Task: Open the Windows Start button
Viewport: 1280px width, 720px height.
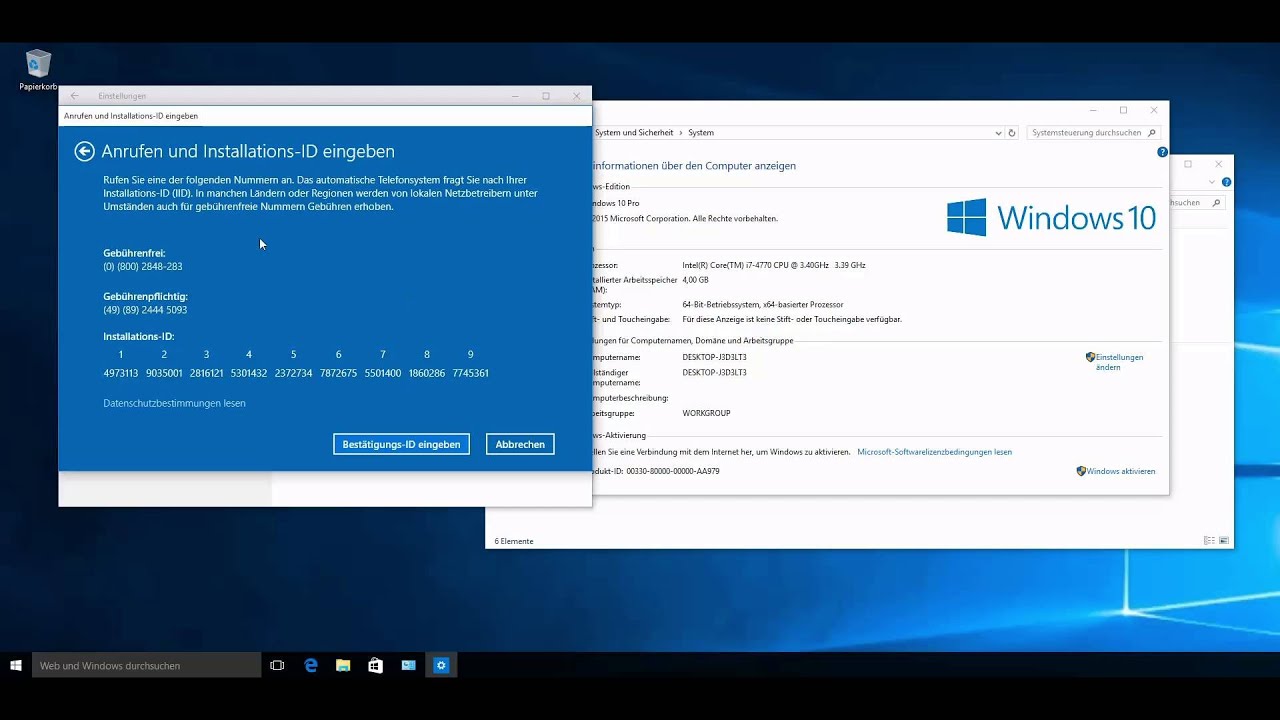Action: pyautogui.click(x=16, y=665)
